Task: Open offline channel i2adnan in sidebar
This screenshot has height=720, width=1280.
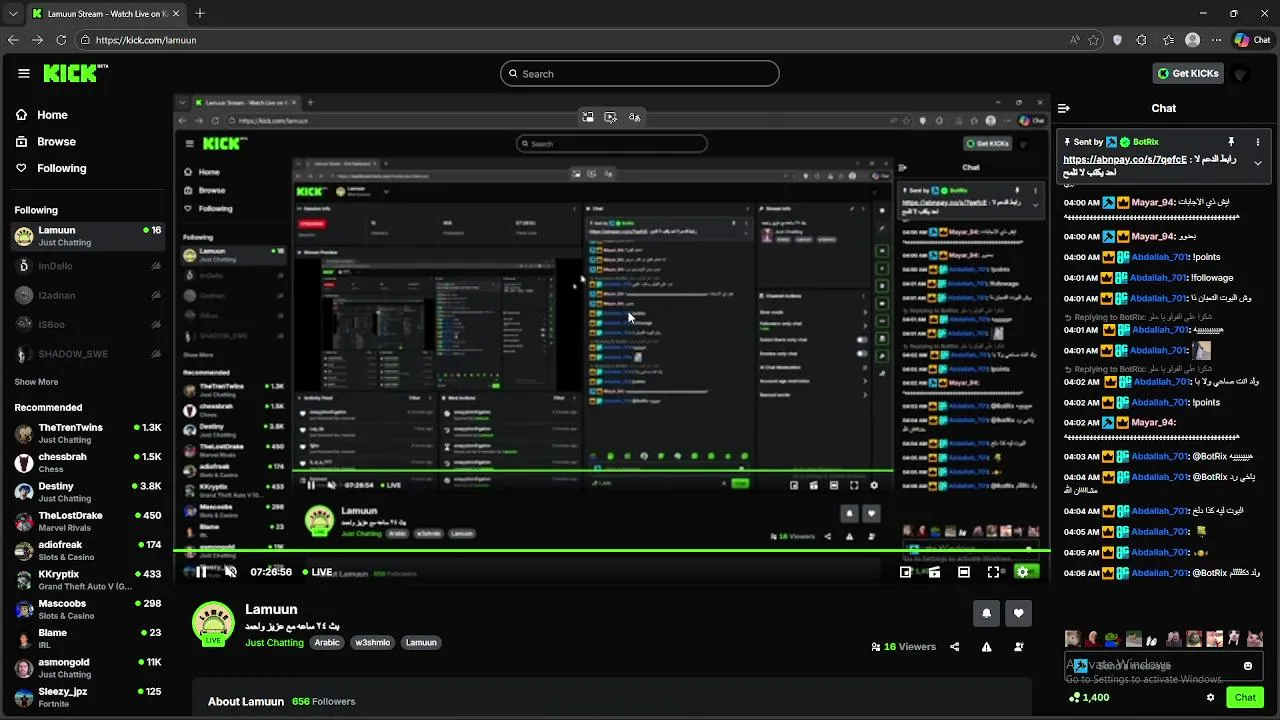Action: click(88, 296)
